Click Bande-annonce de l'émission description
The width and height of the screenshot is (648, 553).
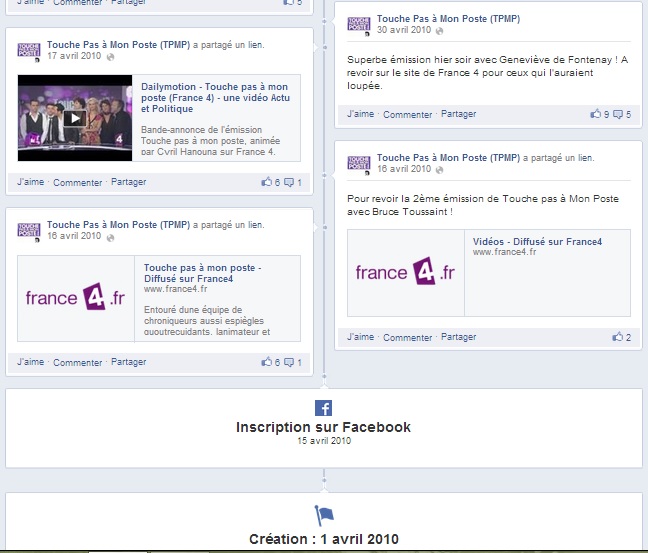(x=210, y=141)
